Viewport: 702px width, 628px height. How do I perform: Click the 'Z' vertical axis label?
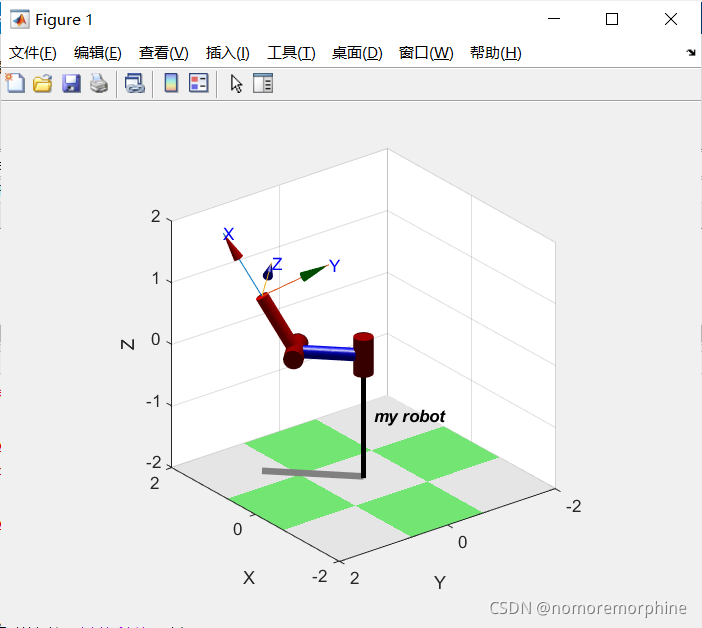pyautogui.click(x=128, y=344)
